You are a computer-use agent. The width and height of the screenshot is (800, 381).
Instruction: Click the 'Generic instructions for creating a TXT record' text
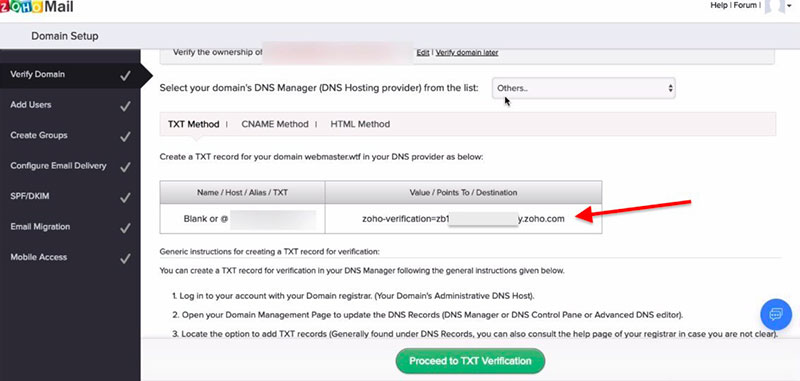(x=269, y=251)
